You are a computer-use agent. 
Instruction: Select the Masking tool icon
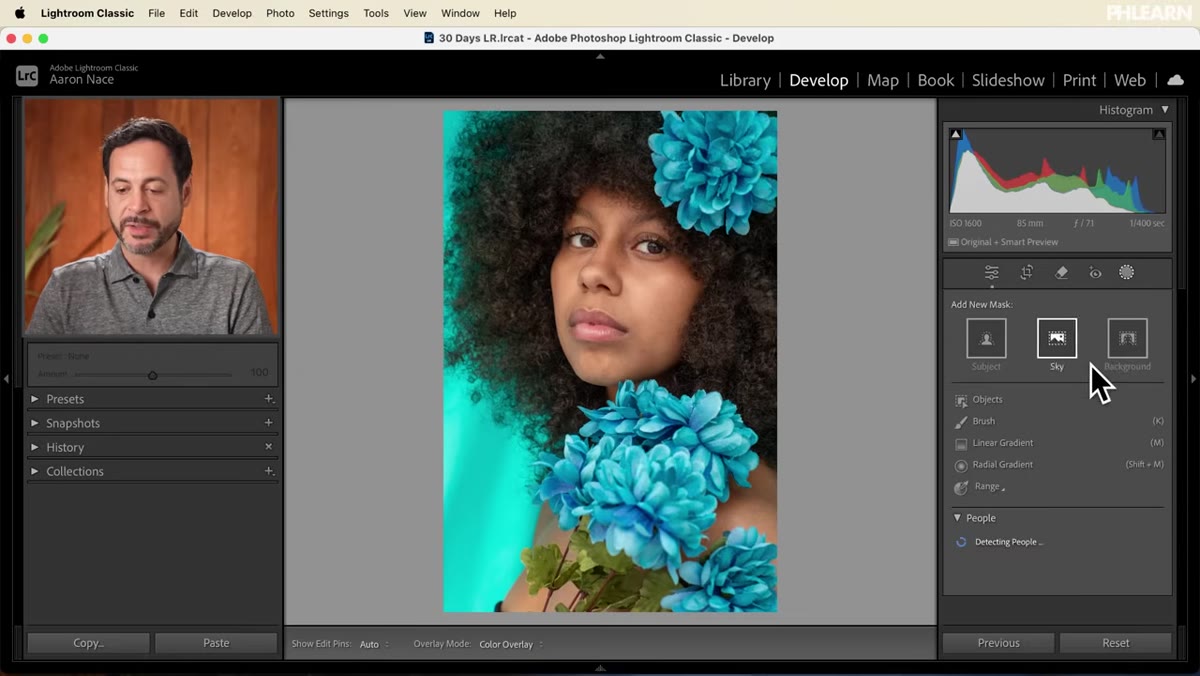tap(1126, 272)
